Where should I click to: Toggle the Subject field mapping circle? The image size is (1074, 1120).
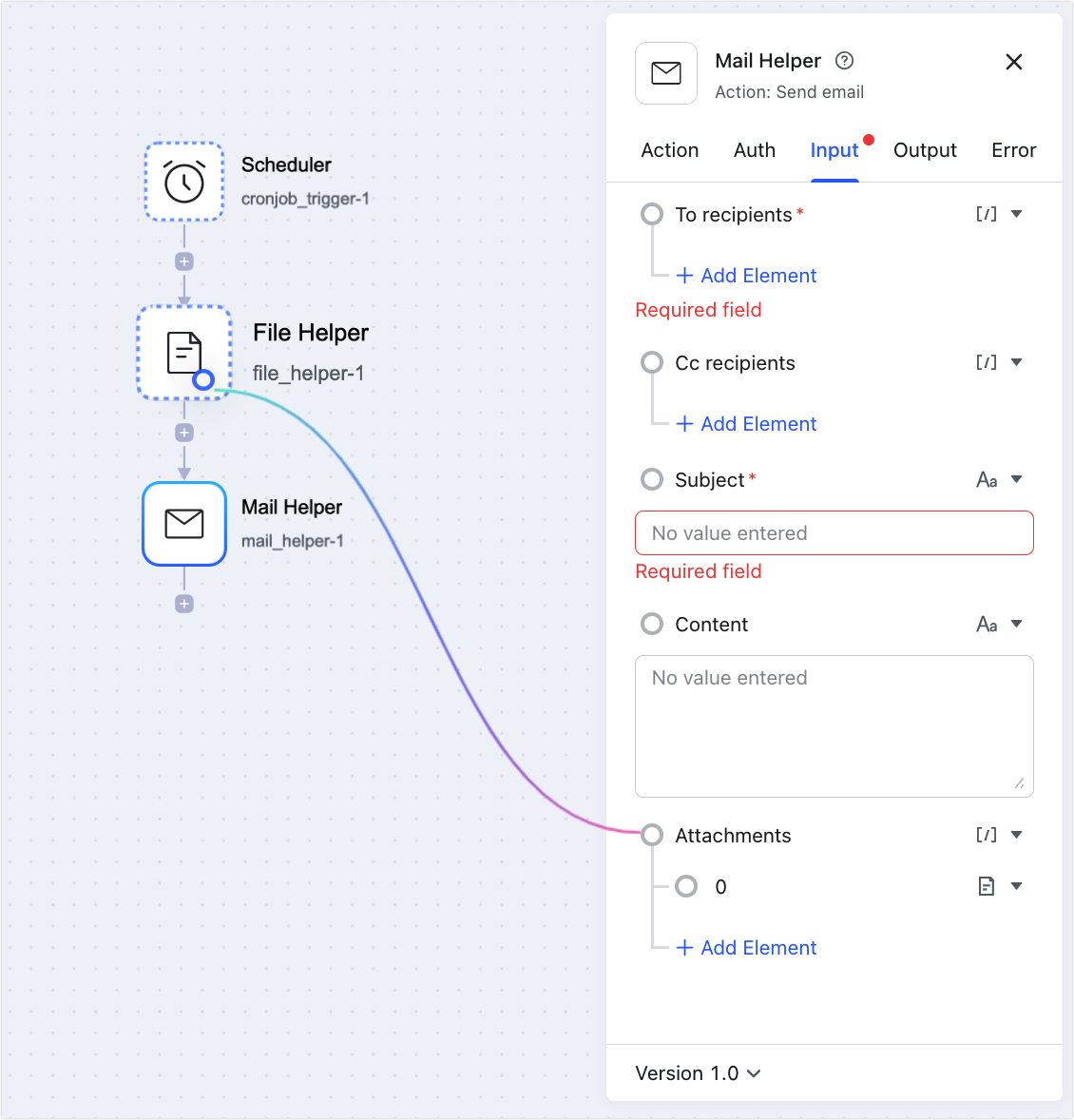point(652,479)
